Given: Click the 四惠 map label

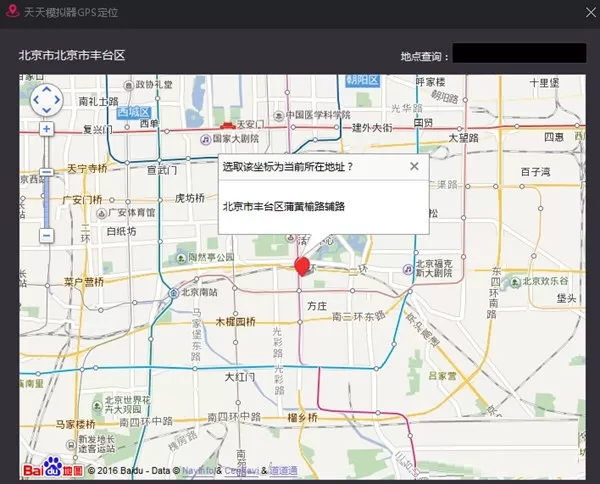Looking at the screenshot, I should (554, 137).
